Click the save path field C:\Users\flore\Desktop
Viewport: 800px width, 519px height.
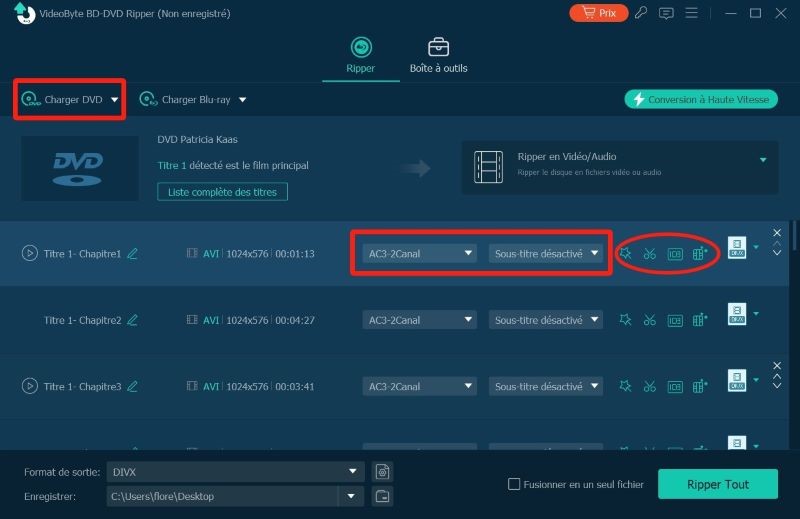click(x=222, y=496)
